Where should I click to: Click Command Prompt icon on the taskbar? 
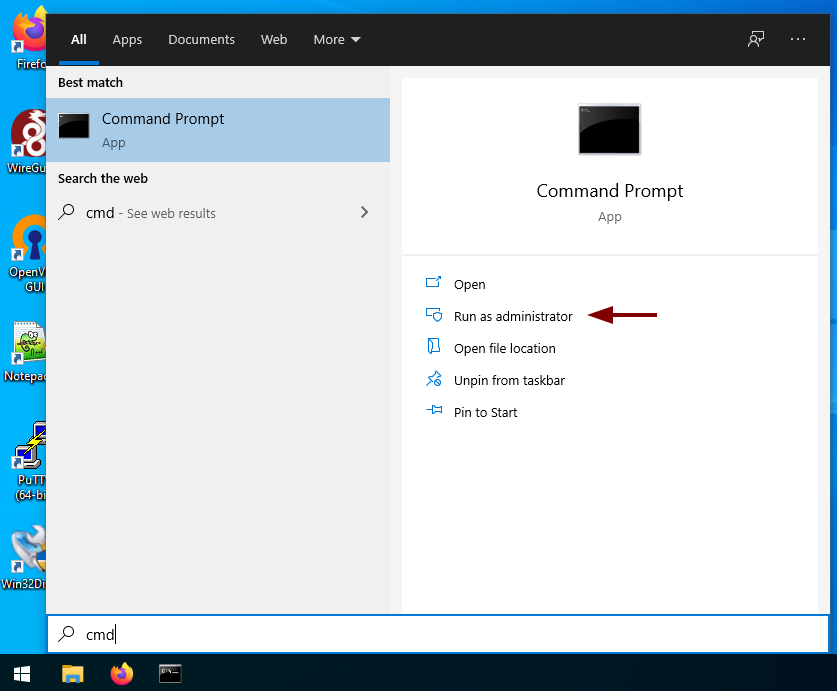170,673
